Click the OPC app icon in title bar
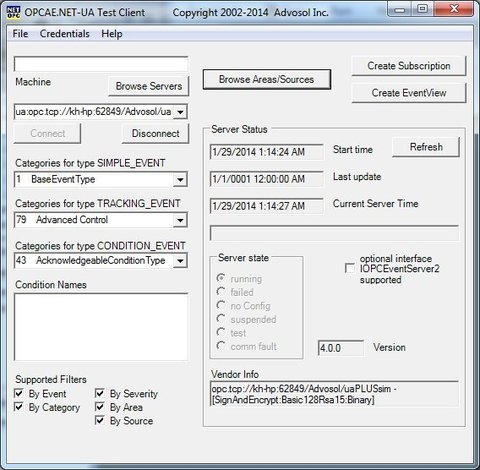Image resolution: width=480 pixels, height=470 pixels. (14, 12)
